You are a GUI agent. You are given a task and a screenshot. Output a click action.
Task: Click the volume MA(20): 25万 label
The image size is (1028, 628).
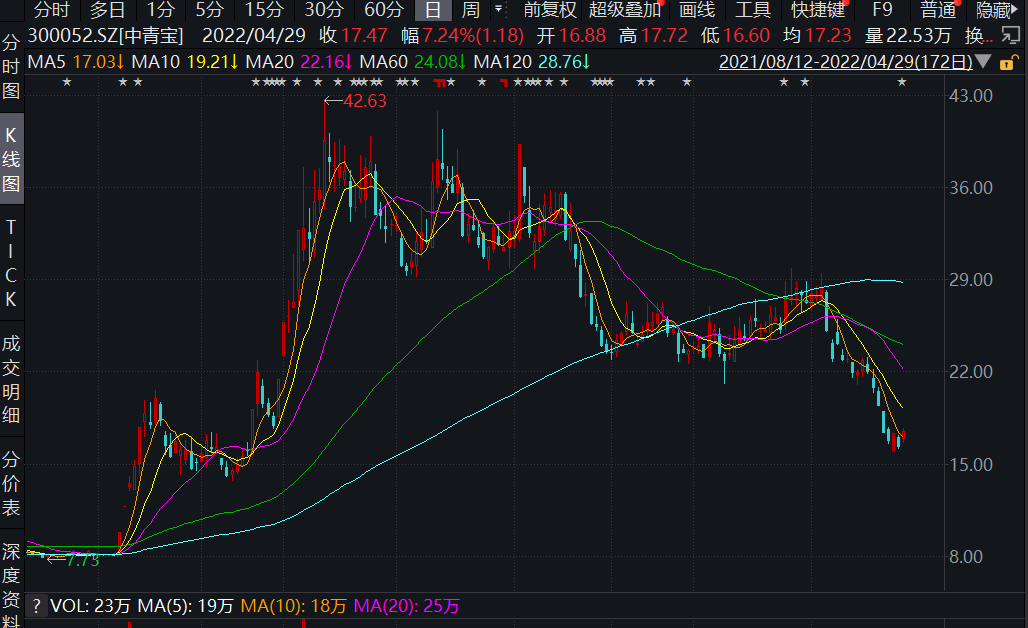406,606
